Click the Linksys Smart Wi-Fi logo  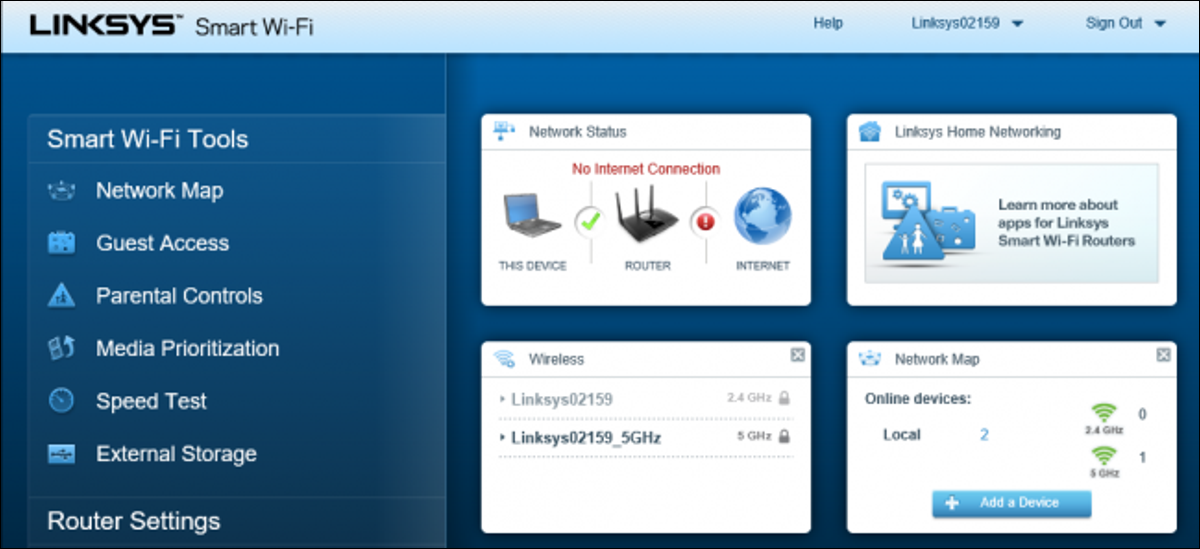[171, 26]
